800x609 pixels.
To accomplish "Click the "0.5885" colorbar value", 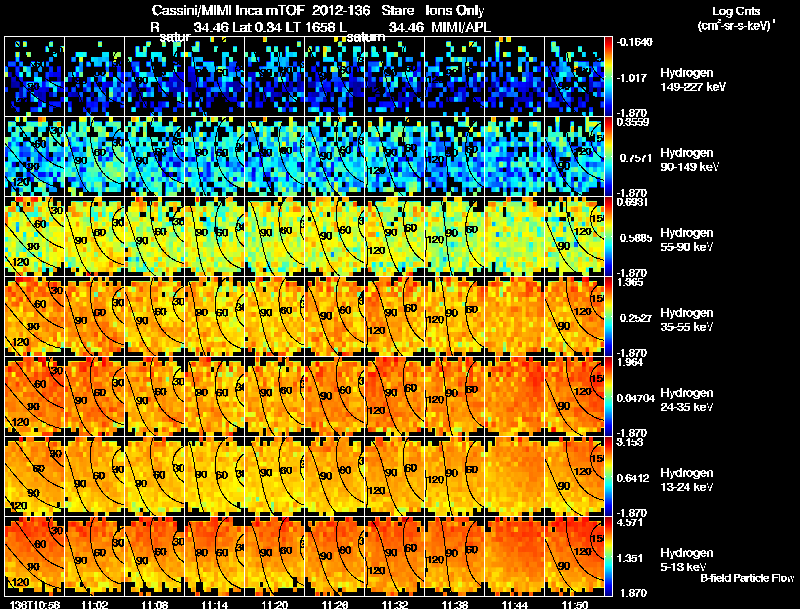I will (x=635, y=238).
